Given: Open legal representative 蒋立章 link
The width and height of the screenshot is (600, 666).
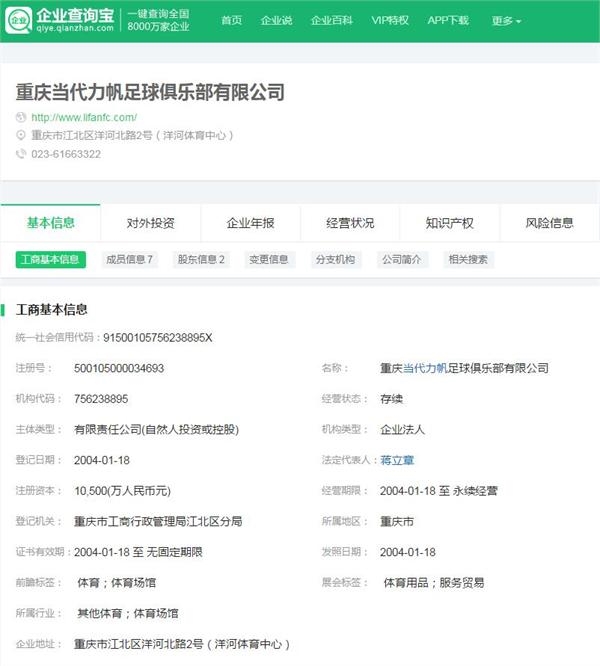Looking at the screenshot, I should (x=397, y=460).
